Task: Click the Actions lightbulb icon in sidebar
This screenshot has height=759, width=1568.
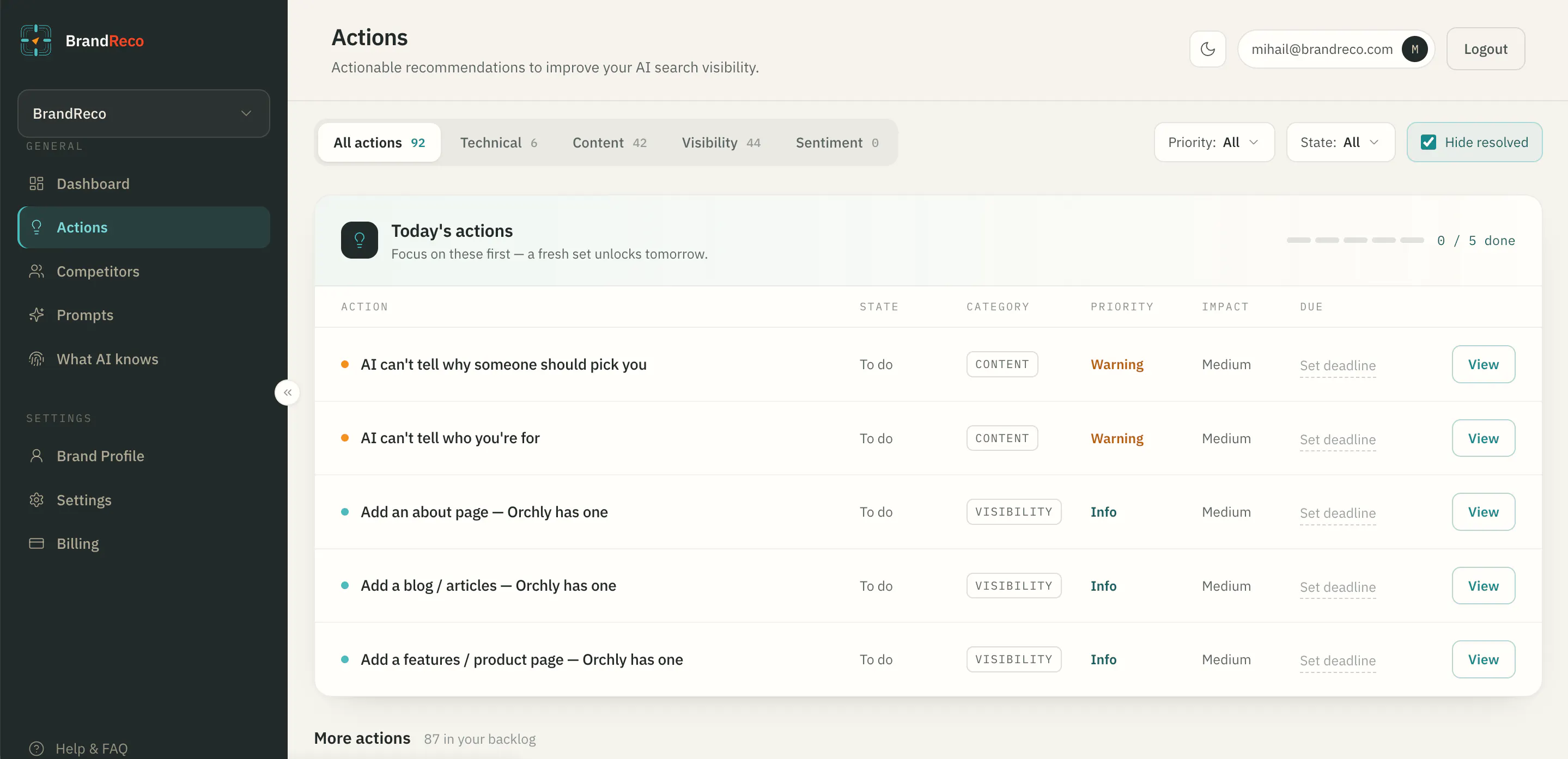Action: click(37, 228)
